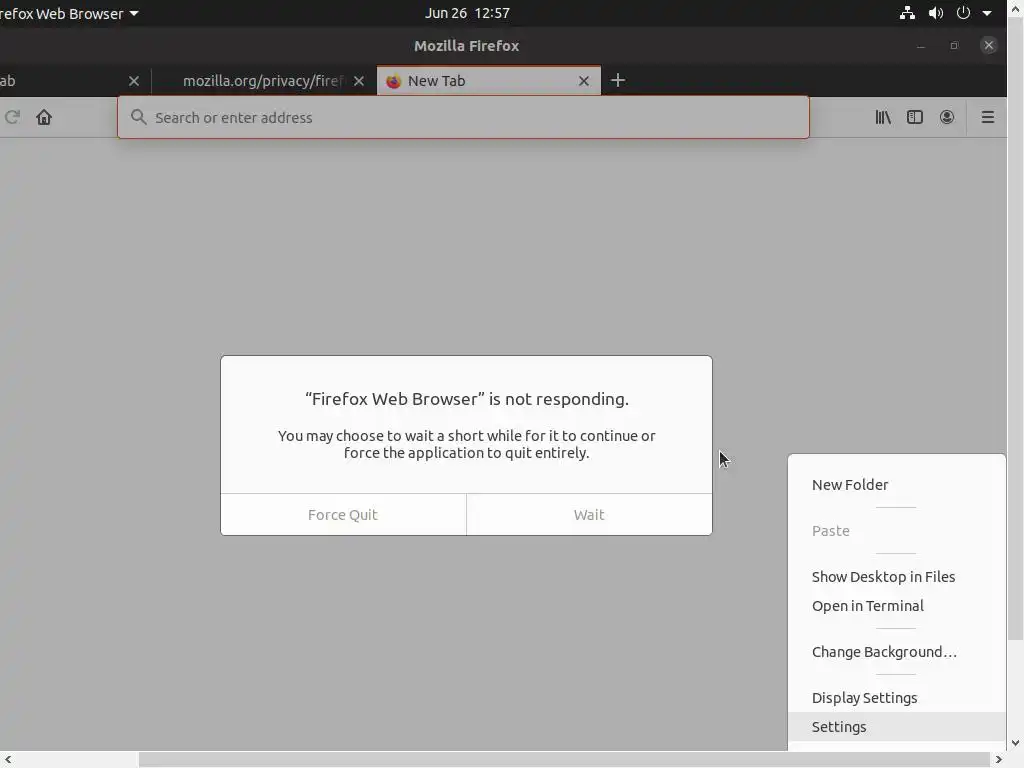
Task: Close the New Tab tab
Action: pyautogui.click(x=584, y=81)
